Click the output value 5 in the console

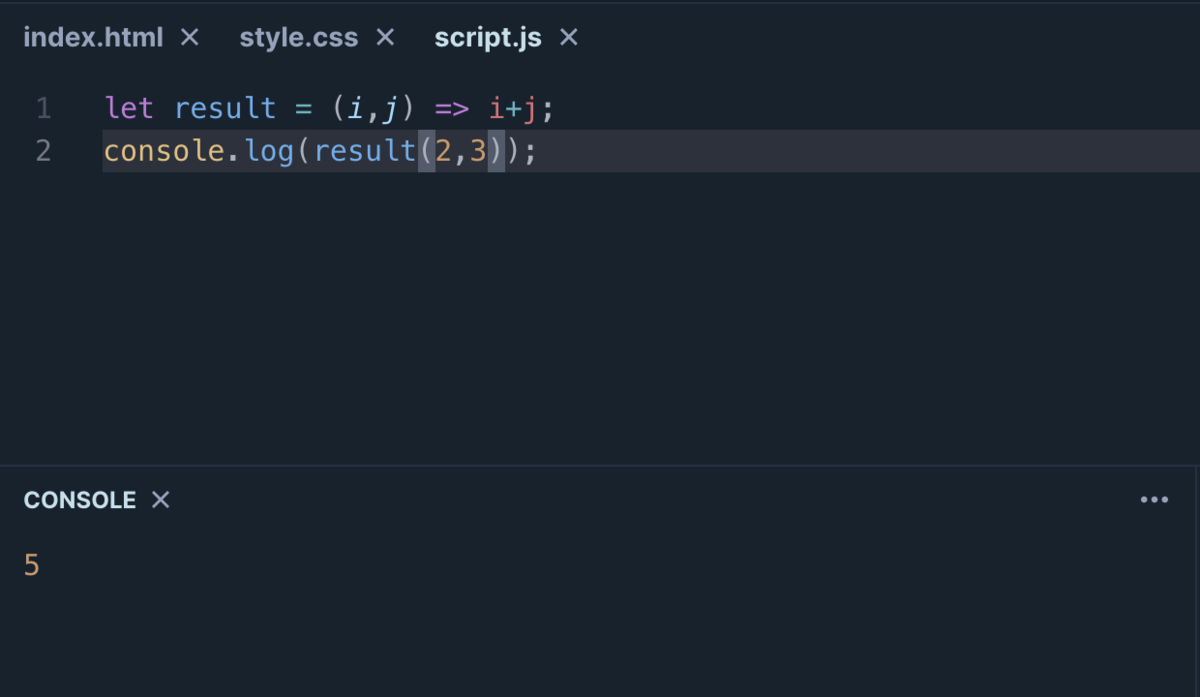pos(30,565)
